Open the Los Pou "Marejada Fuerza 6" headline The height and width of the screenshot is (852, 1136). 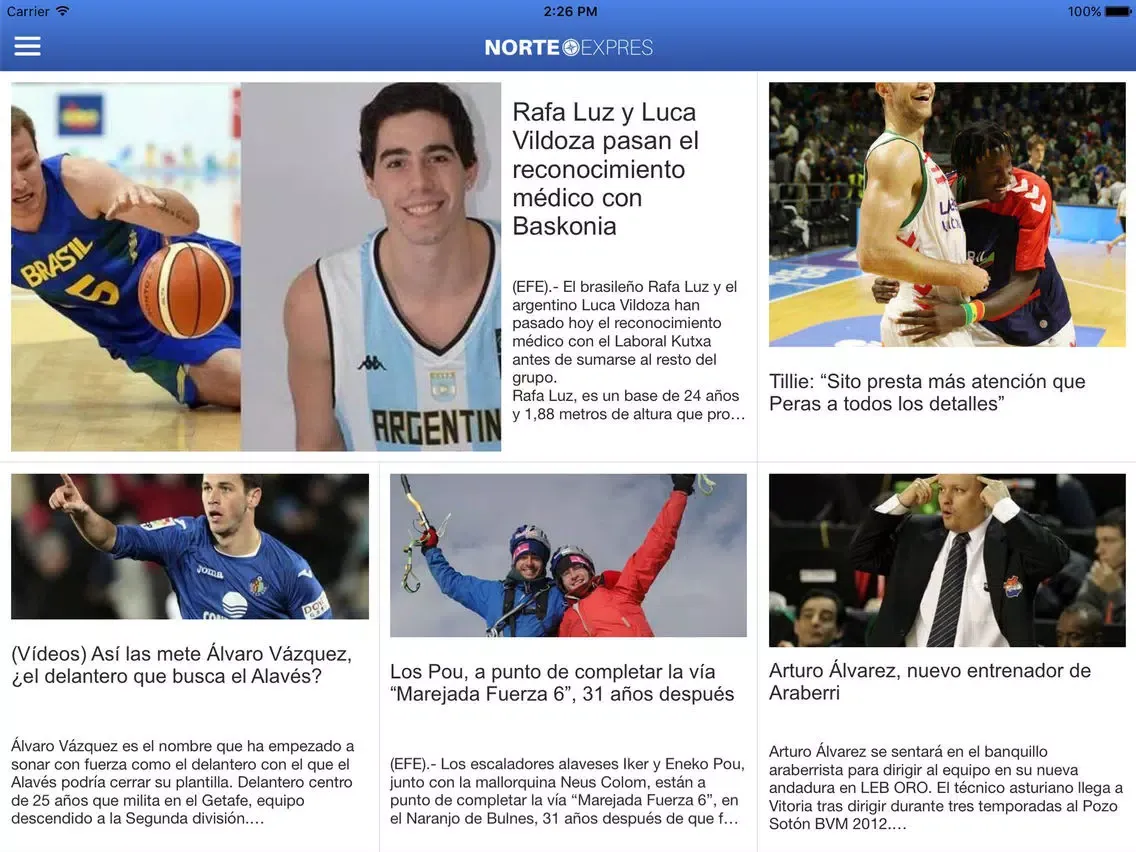[562, 682]
